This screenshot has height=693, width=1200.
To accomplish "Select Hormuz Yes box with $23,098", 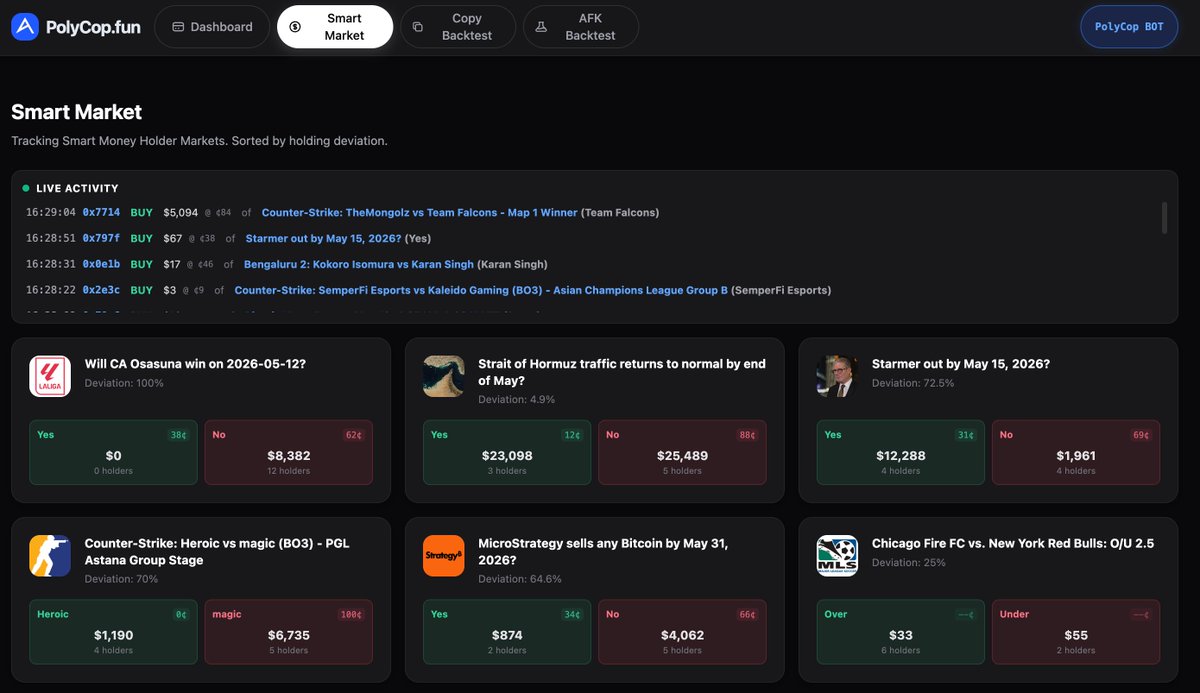I will click(507, 452).
